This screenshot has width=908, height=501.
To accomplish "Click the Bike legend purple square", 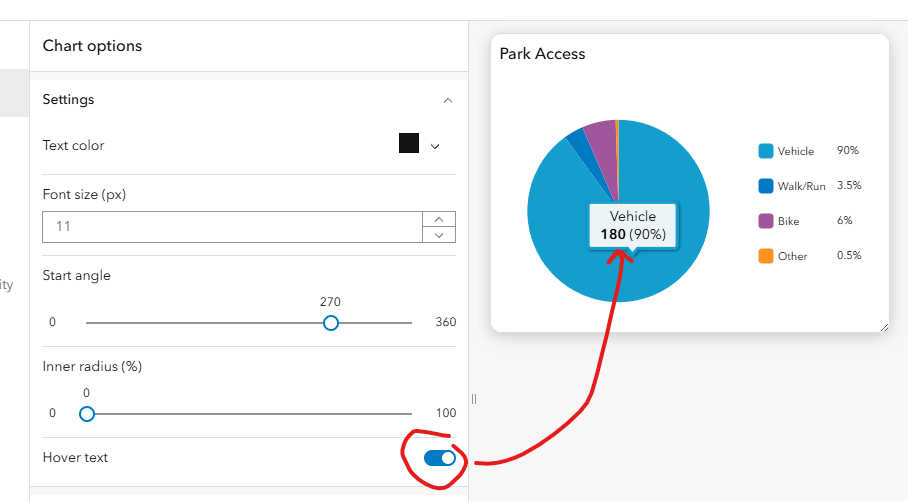I will click(x=766, y=221).
